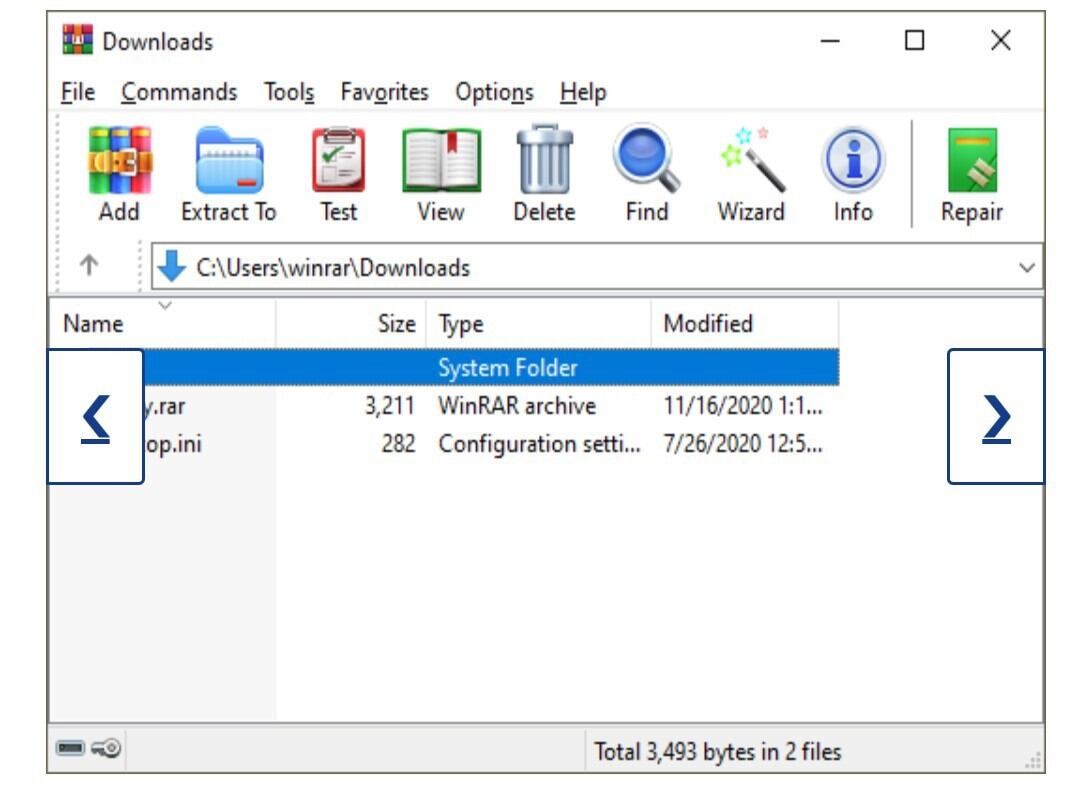
Task: Show archive Info icon
Action: 852,161
